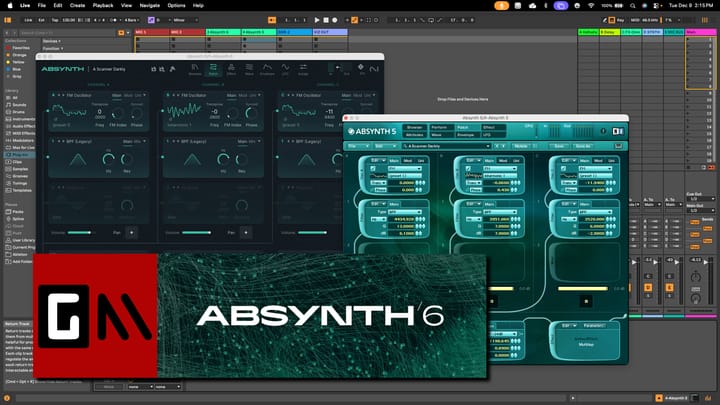Open Absynth 6 Wave view icon
This screenshot has height=405, width=720.
pyautogui.click(x=249, y=69)
